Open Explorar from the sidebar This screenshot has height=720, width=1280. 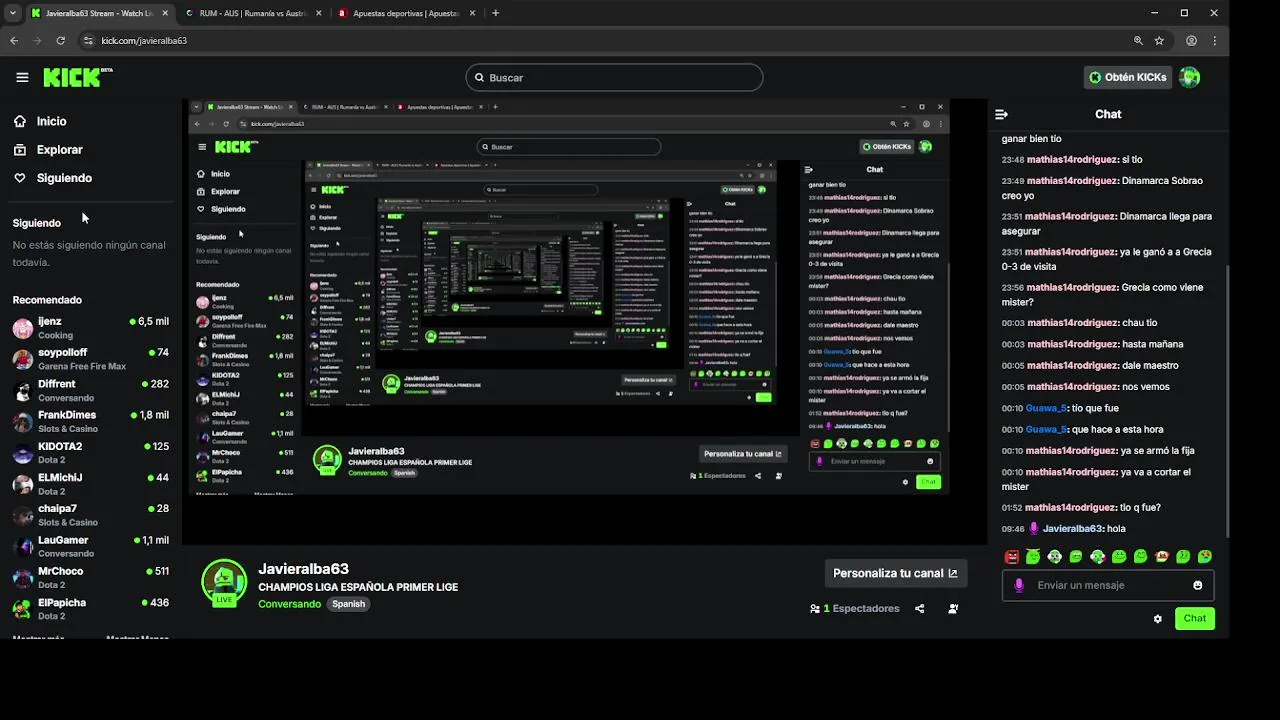[59, 149]
